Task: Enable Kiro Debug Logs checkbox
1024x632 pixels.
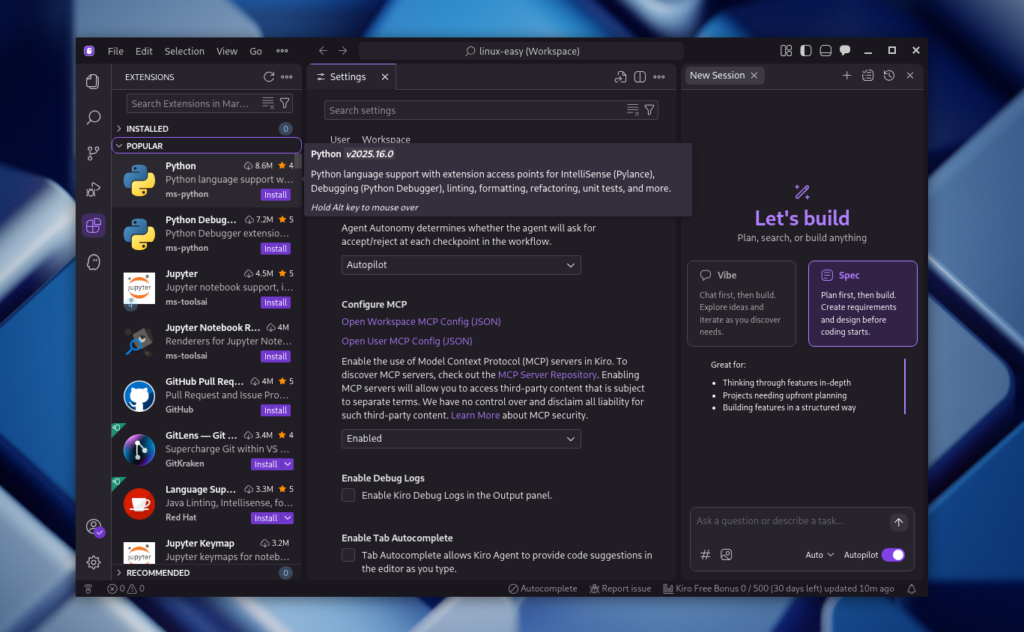Action: (348, 495)
